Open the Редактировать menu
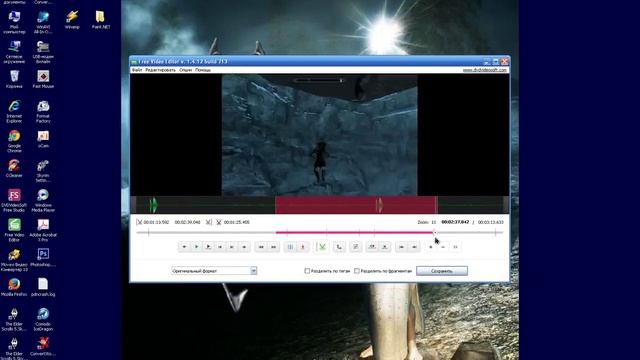This screenshot has width=640, height=360. click(160, 70)
